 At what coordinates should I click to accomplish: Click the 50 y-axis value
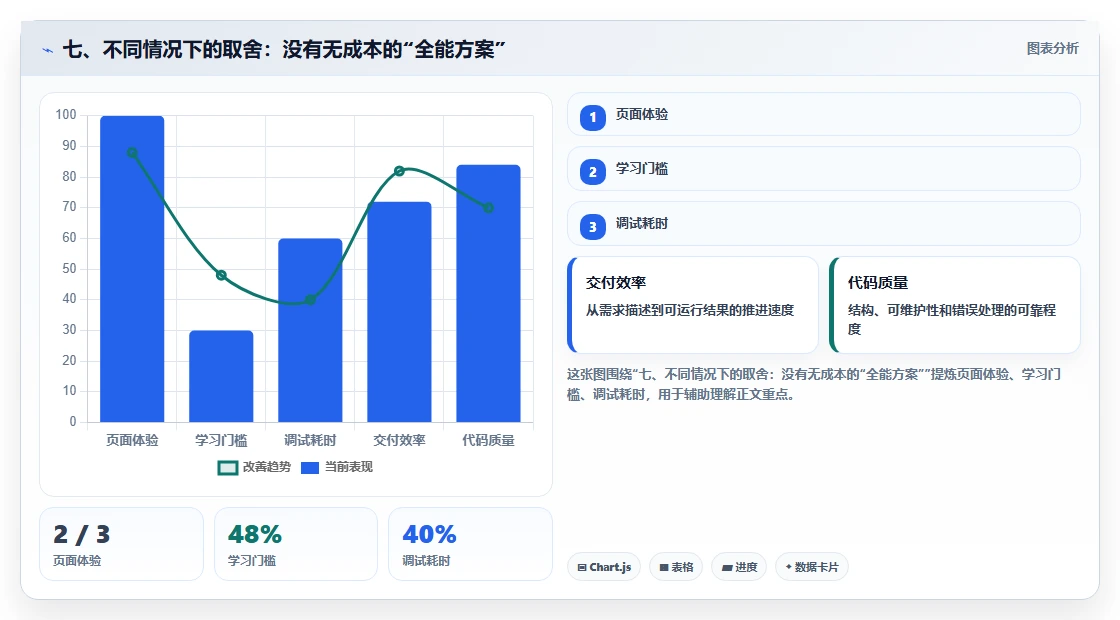coord(69,269)
